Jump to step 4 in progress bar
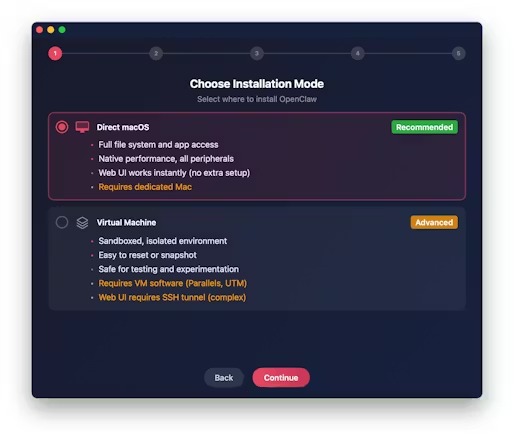Image resolution: width=514 pixels, height=440 pixels. click(x=358, y=53)
